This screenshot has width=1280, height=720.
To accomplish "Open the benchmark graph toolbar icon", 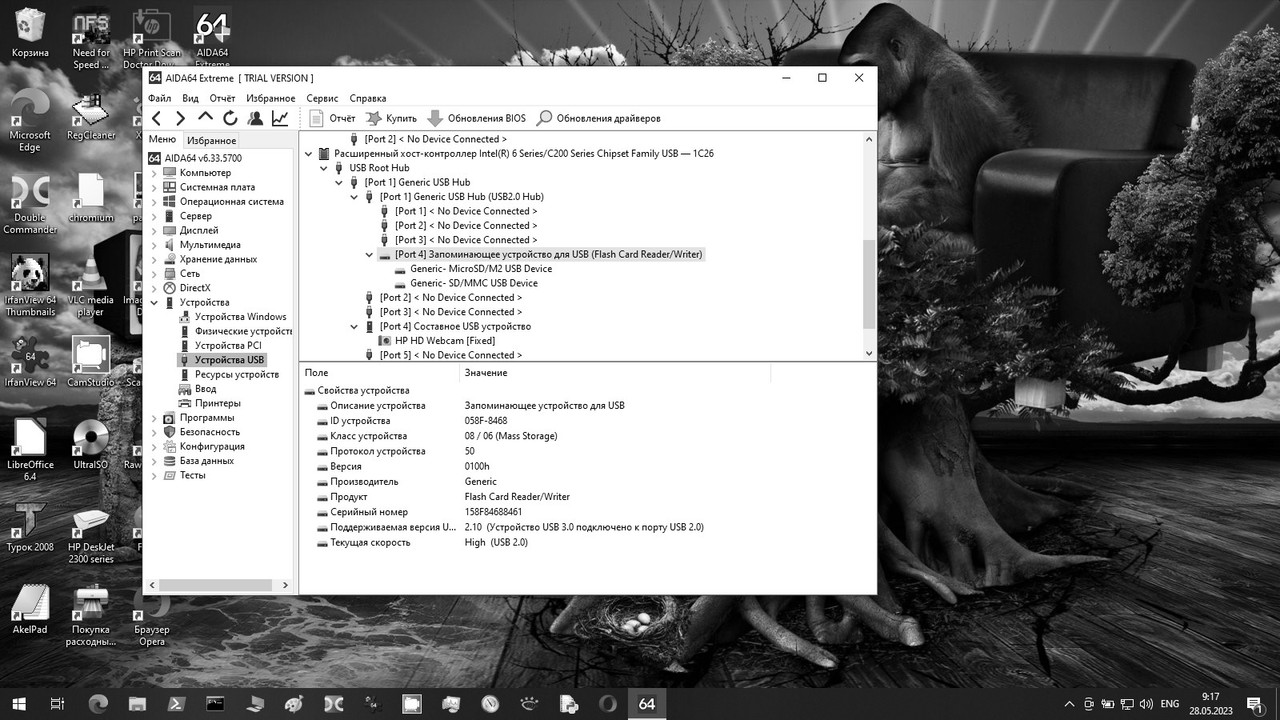I will click(279, 118).
